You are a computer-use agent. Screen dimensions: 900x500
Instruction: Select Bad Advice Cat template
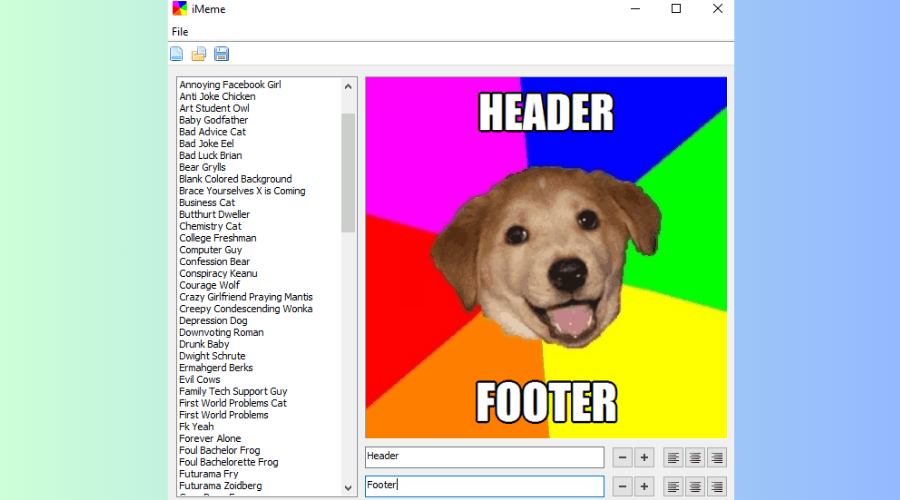tap(212, 131)
